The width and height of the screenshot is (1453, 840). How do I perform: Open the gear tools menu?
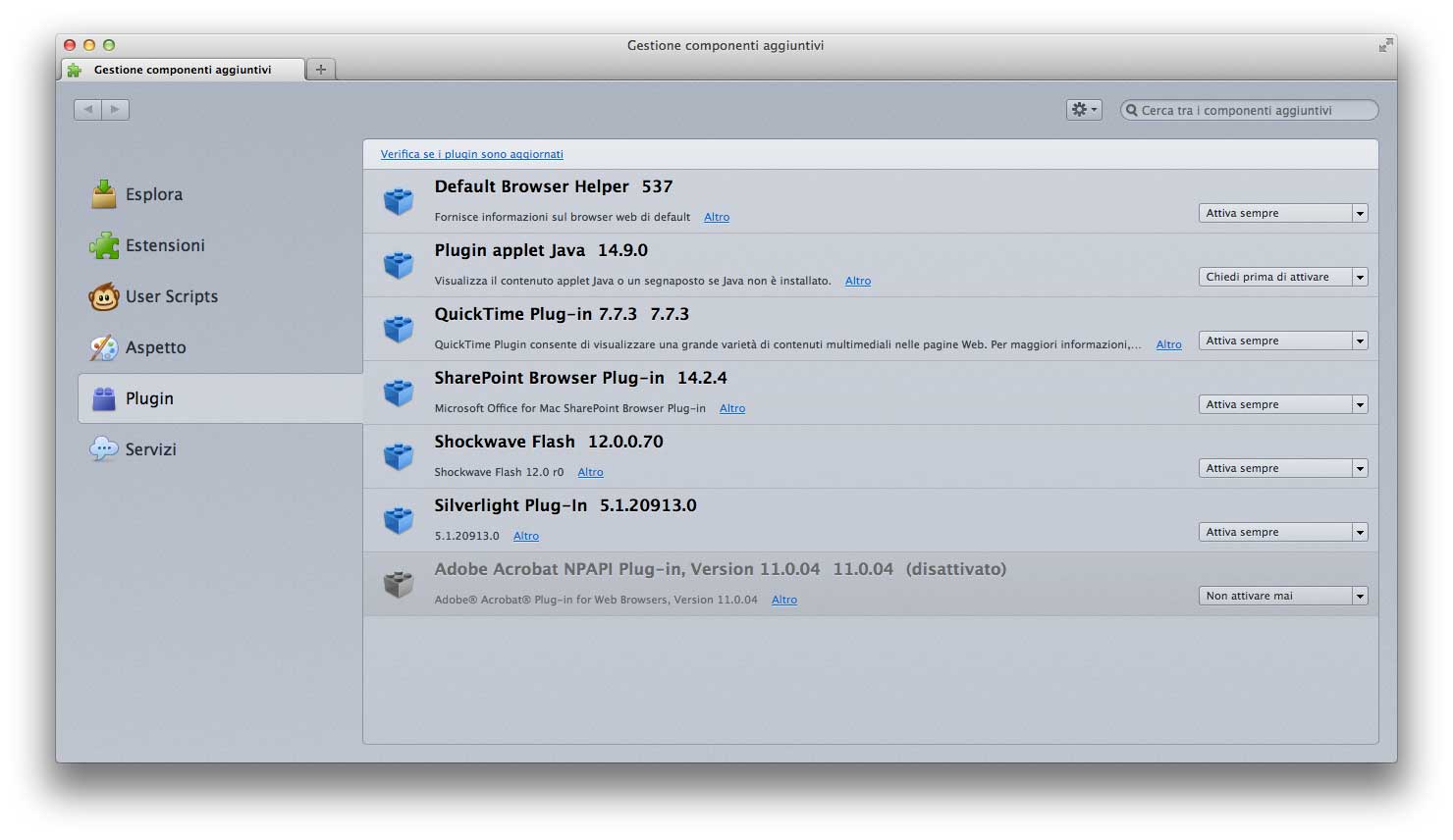click(1084, 110)
